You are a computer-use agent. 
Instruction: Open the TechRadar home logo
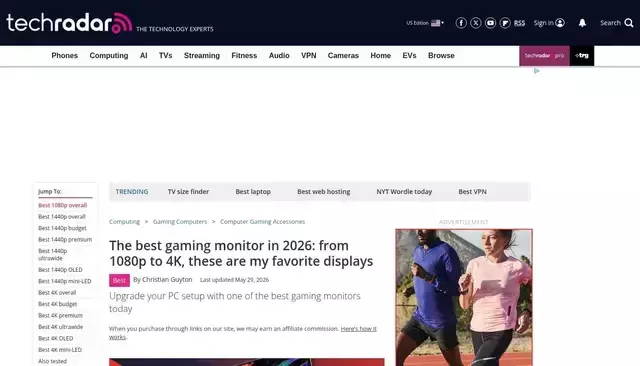[x=69, y=23]
